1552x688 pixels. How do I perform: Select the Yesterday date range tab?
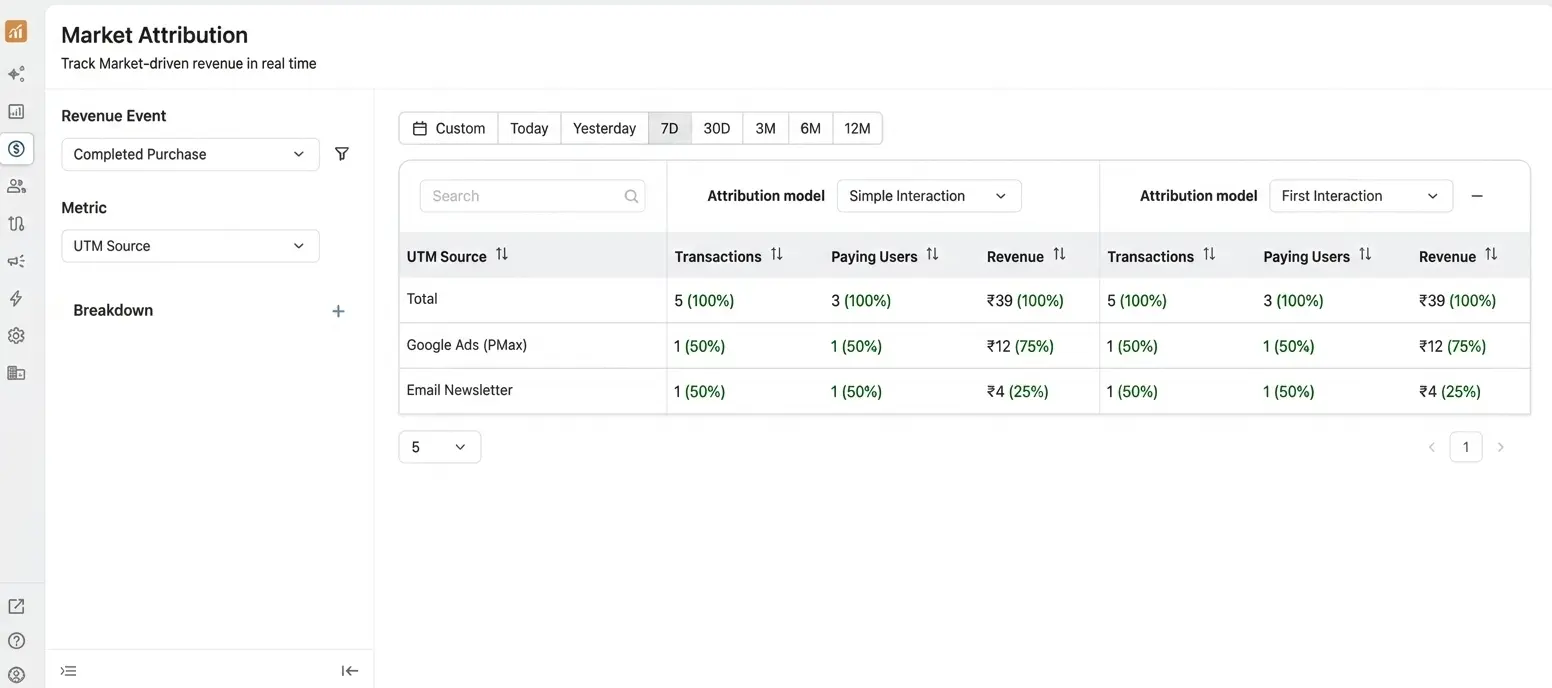pyautogui.click(x=604, y=128)
